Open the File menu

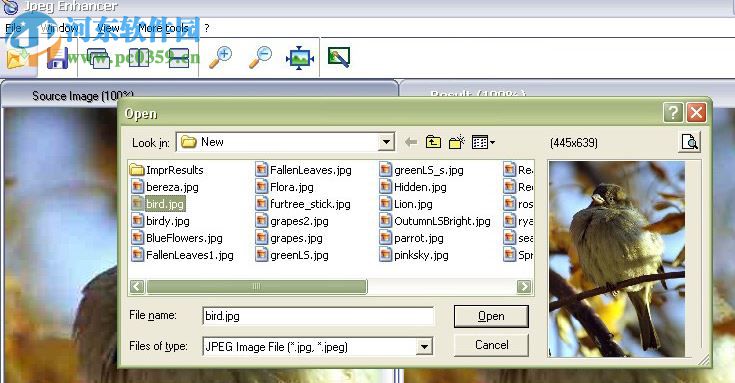tap(13, 28)
